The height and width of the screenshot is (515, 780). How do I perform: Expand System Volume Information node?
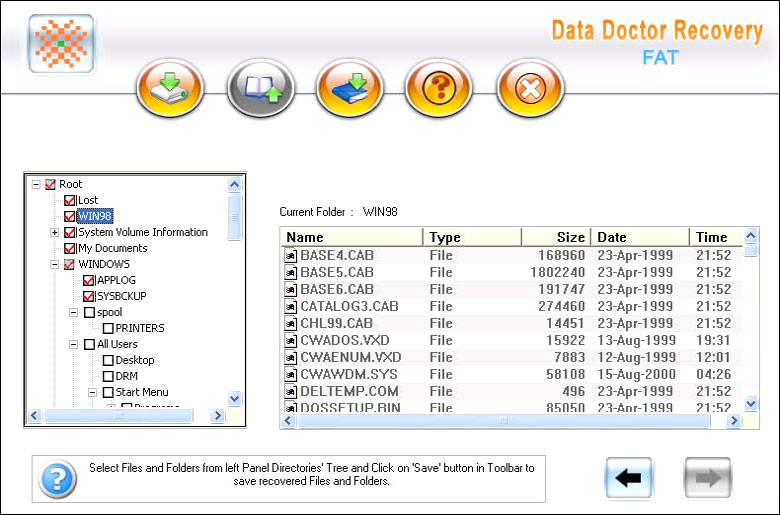coord(55,232)
